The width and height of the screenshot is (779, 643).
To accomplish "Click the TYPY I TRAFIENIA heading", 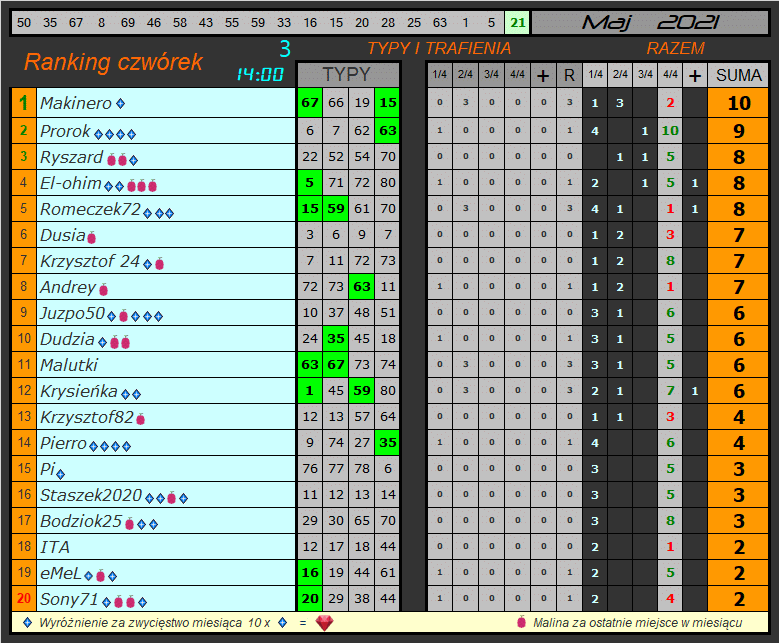I will (x=439, y=48).
